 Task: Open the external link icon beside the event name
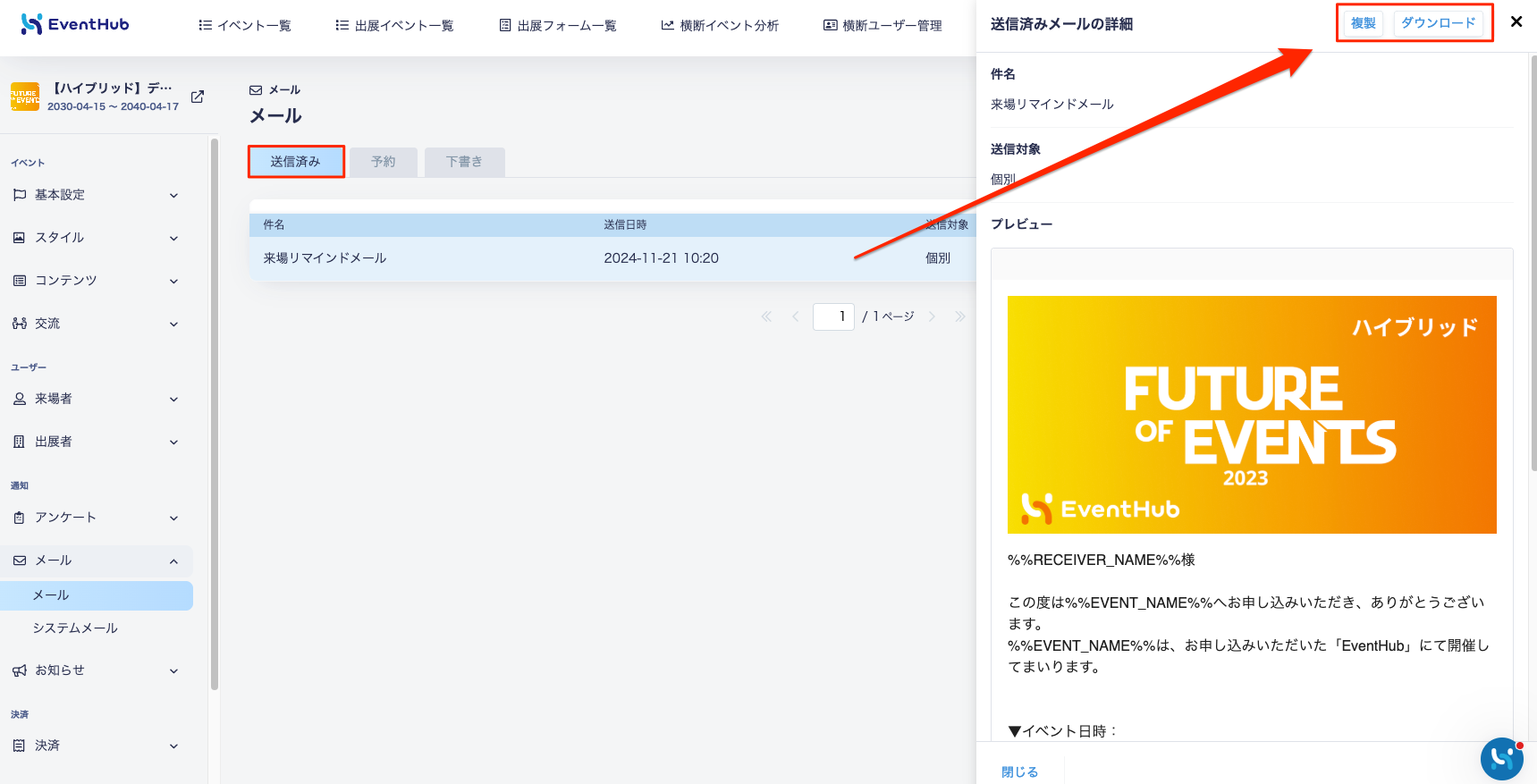coord(198,97)
